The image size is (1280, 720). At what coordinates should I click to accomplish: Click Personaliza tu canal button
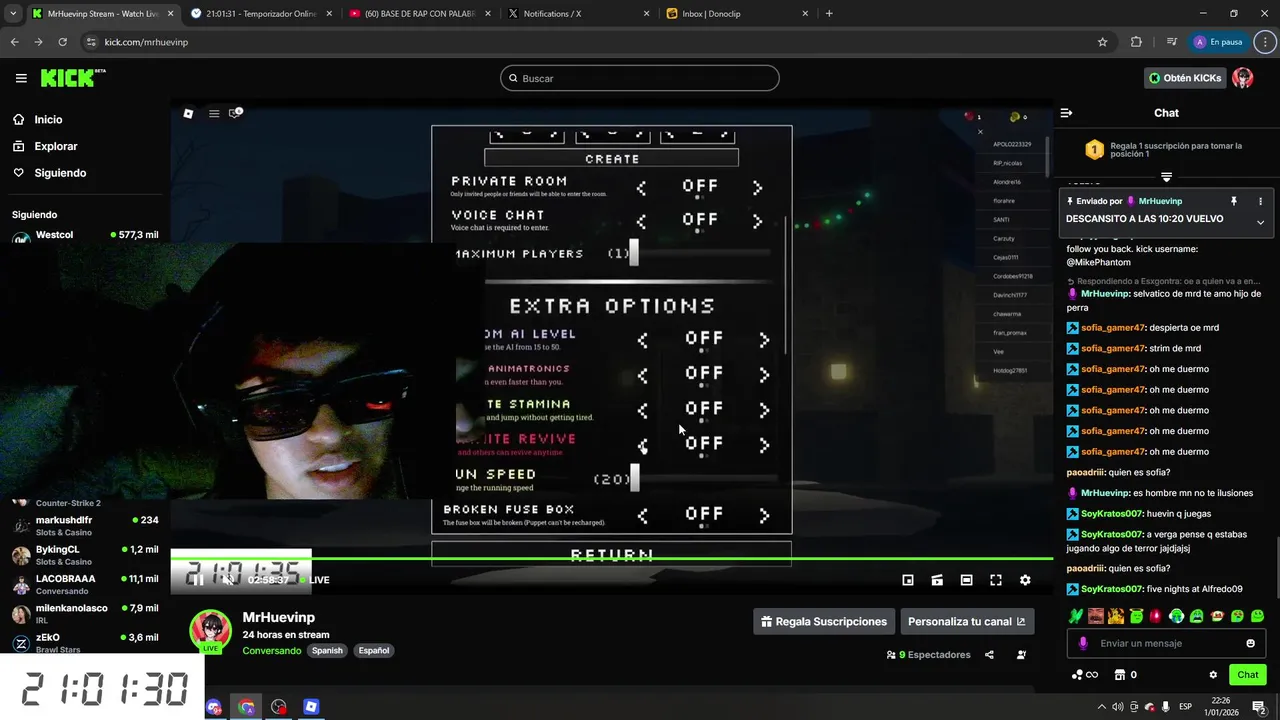pos(967,621)
